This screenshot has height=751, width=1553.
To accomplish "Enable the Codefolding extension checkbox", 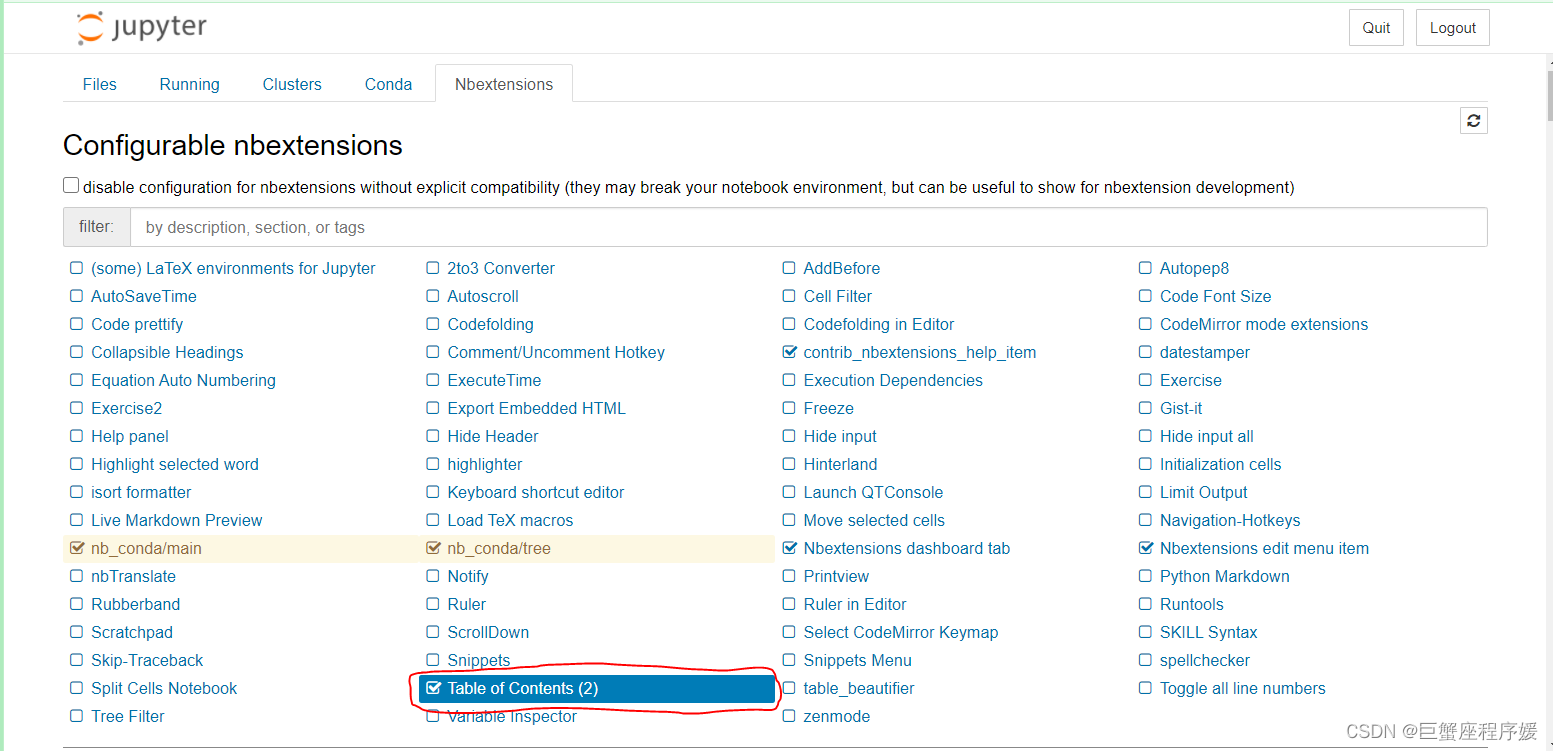I will 433,324.
